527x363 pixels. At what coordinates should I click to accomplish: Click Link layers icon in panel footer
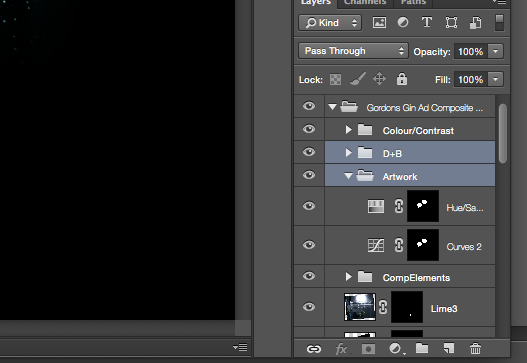pyautogui.click(x=314, y=349)
